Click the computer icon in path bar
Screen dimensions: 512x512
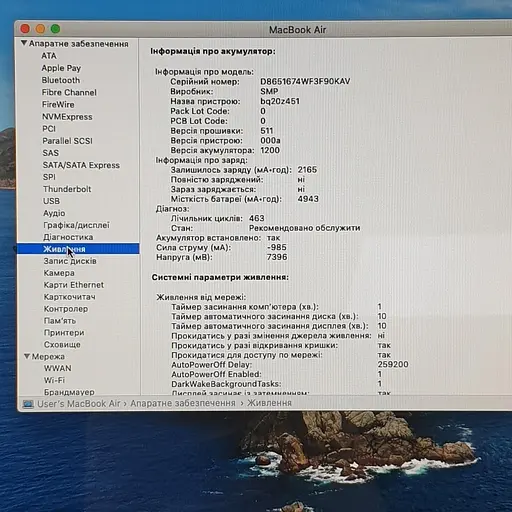tap(28, 404)
